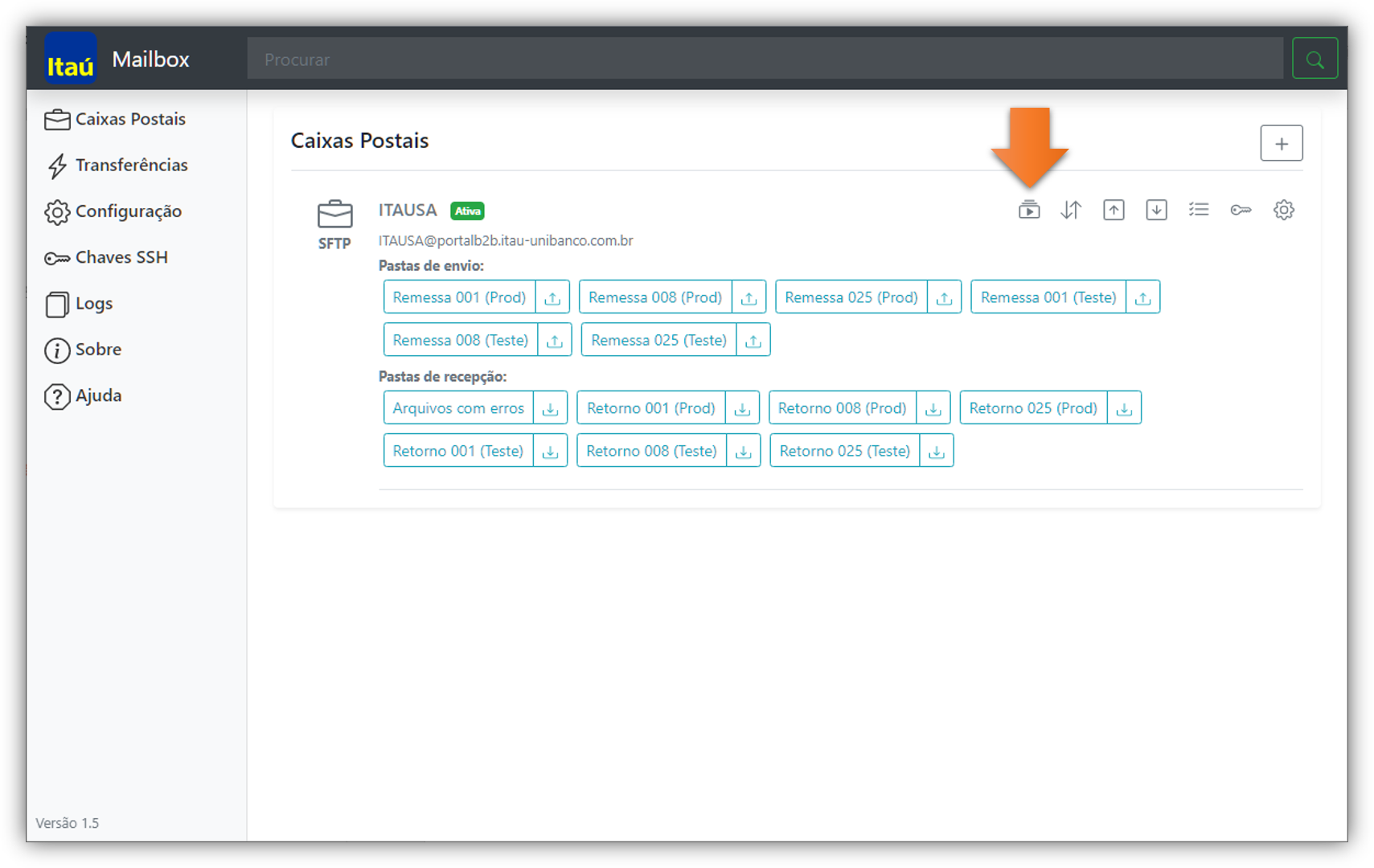Open the checklist icon for ITAUSA mailbox
1374x868 pixels.
click(1199, 211)
